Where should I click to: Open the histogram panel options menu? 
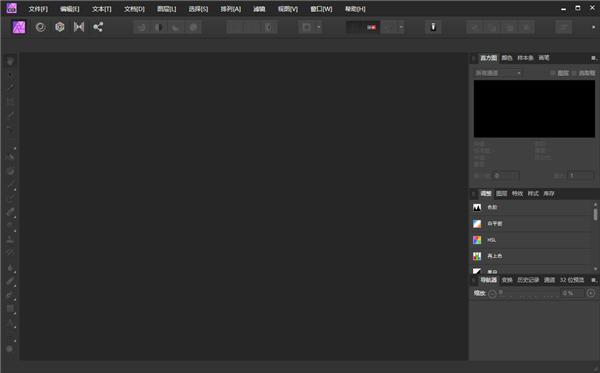click(593, 58)
